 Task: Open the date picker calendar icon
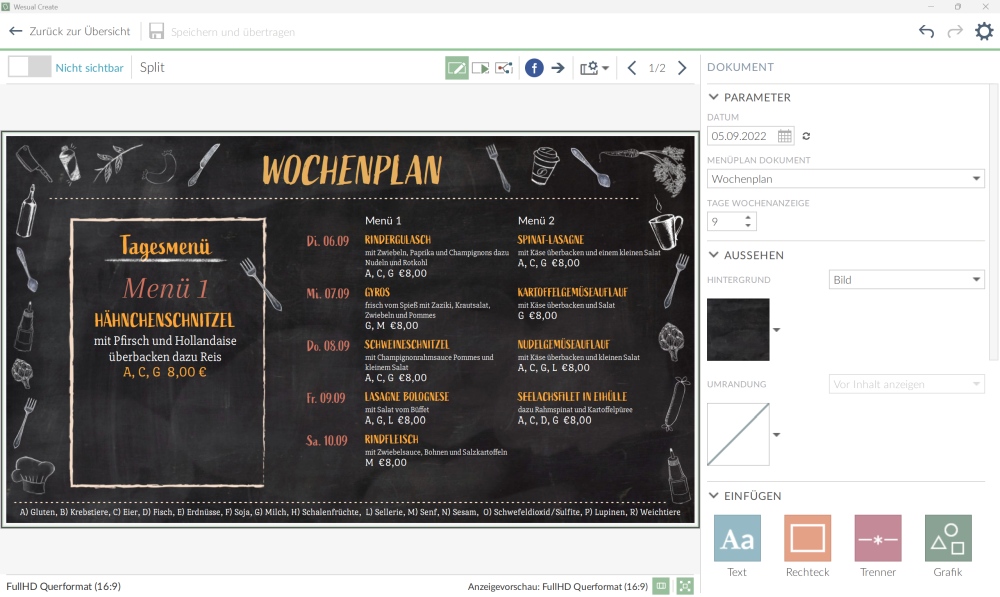785,136
